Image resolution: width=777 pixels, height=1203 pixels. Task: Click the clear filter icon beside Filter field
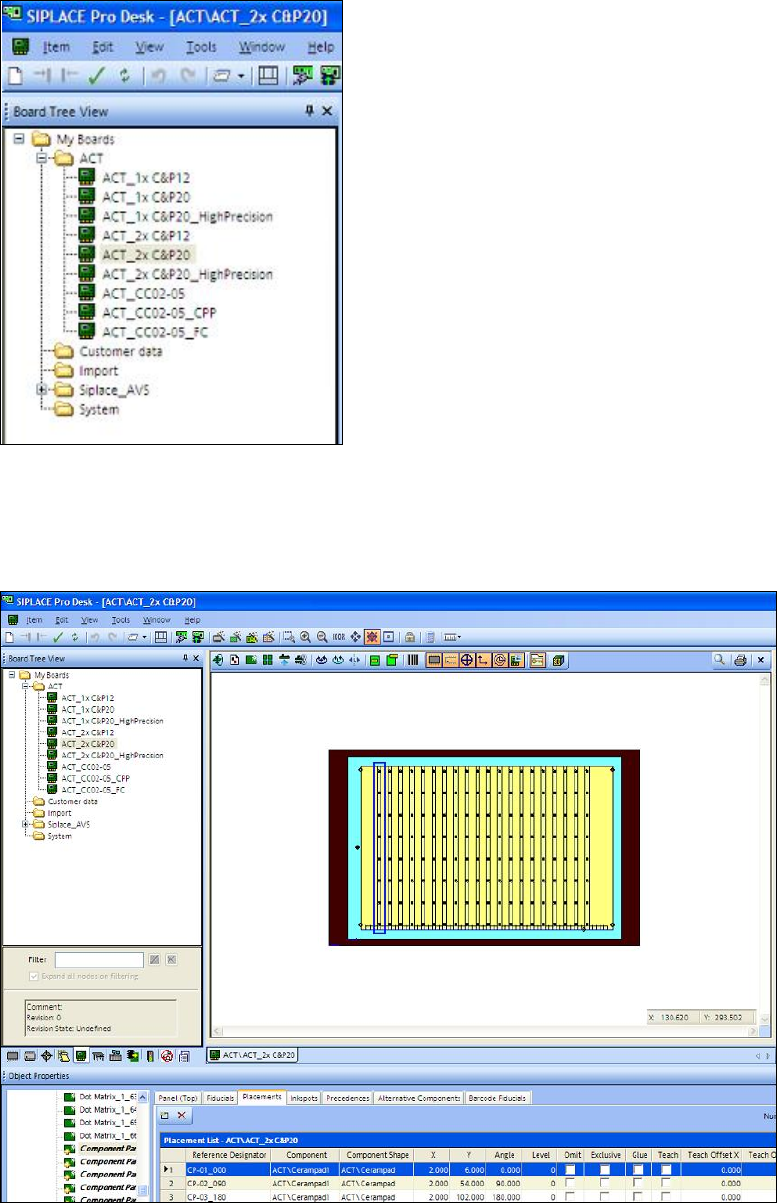click(171, 958)
